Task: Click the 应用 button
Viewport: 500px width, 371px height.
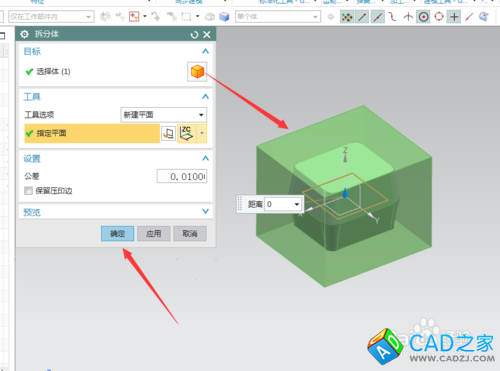Action: 154,233
